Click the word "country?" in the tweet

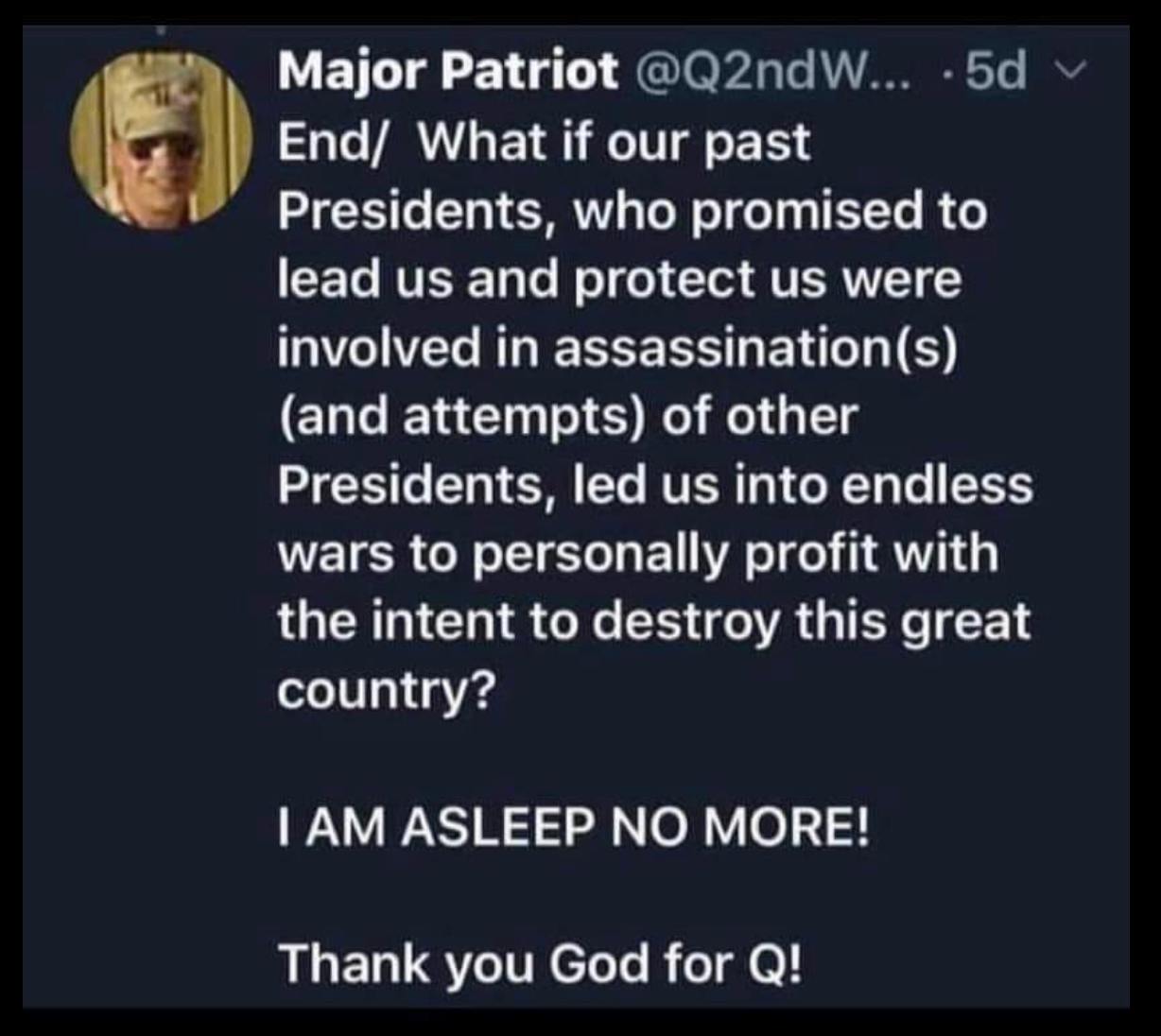(x=385, y=691)
